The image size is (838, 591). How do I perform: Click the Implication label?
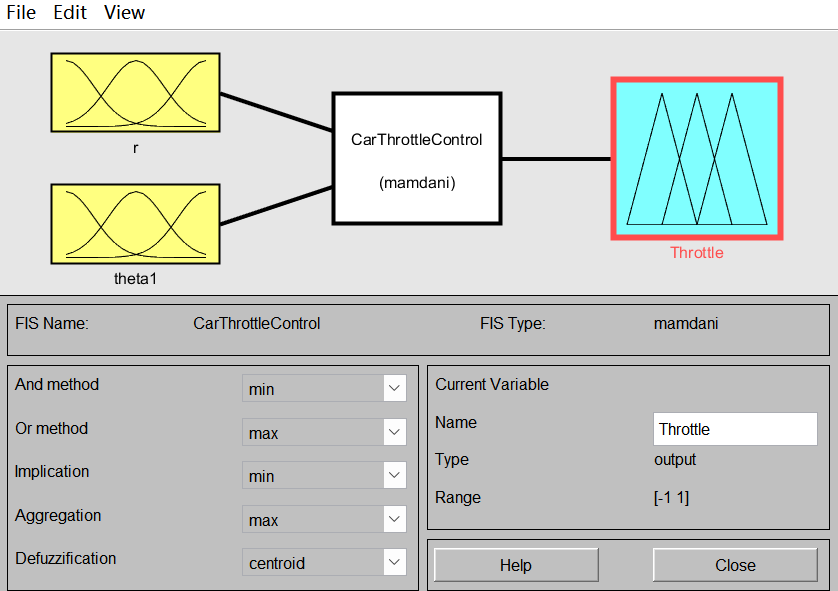pos(52,471)
